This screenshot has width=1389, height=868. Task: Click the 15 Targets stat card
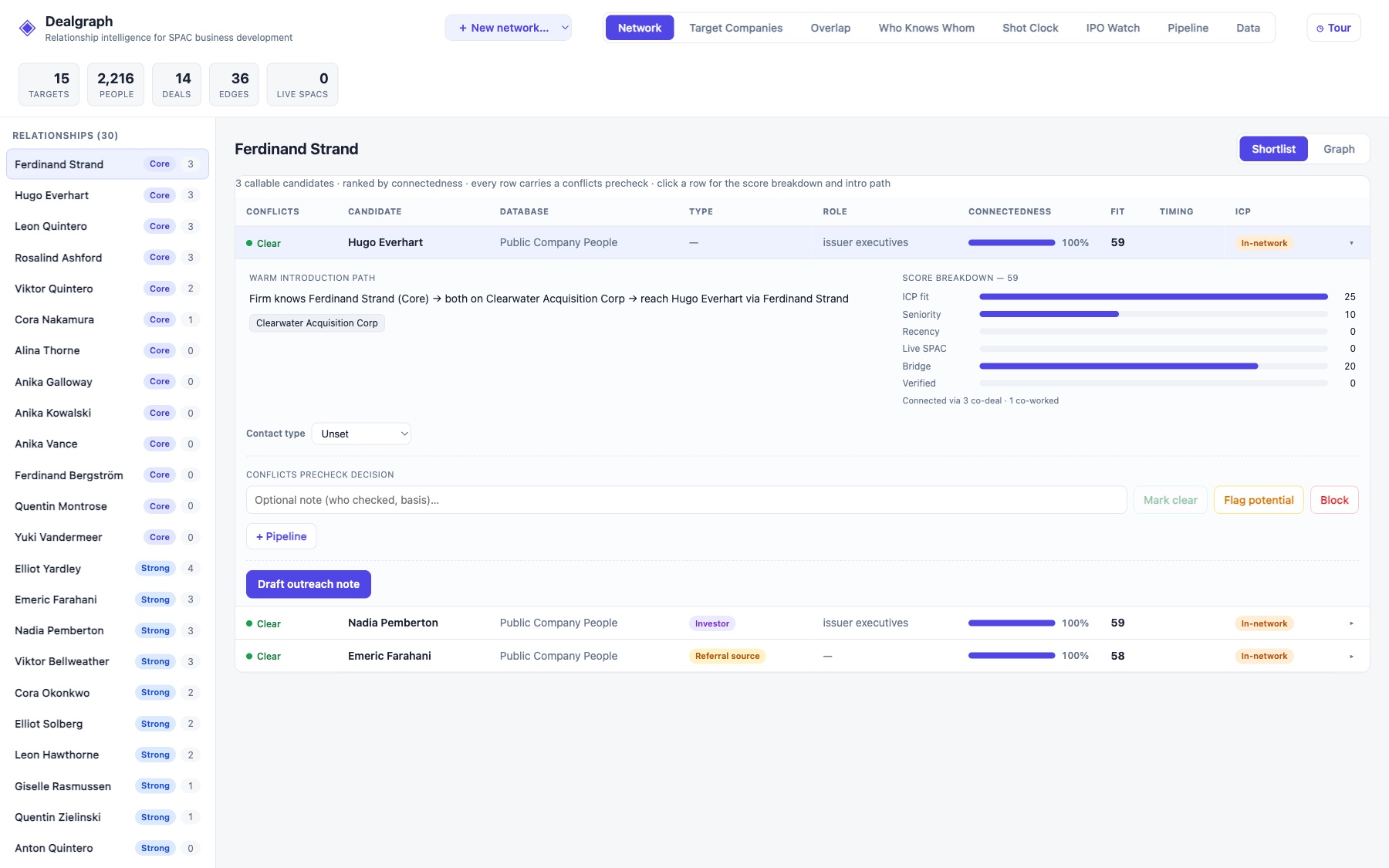click(49, 84)
